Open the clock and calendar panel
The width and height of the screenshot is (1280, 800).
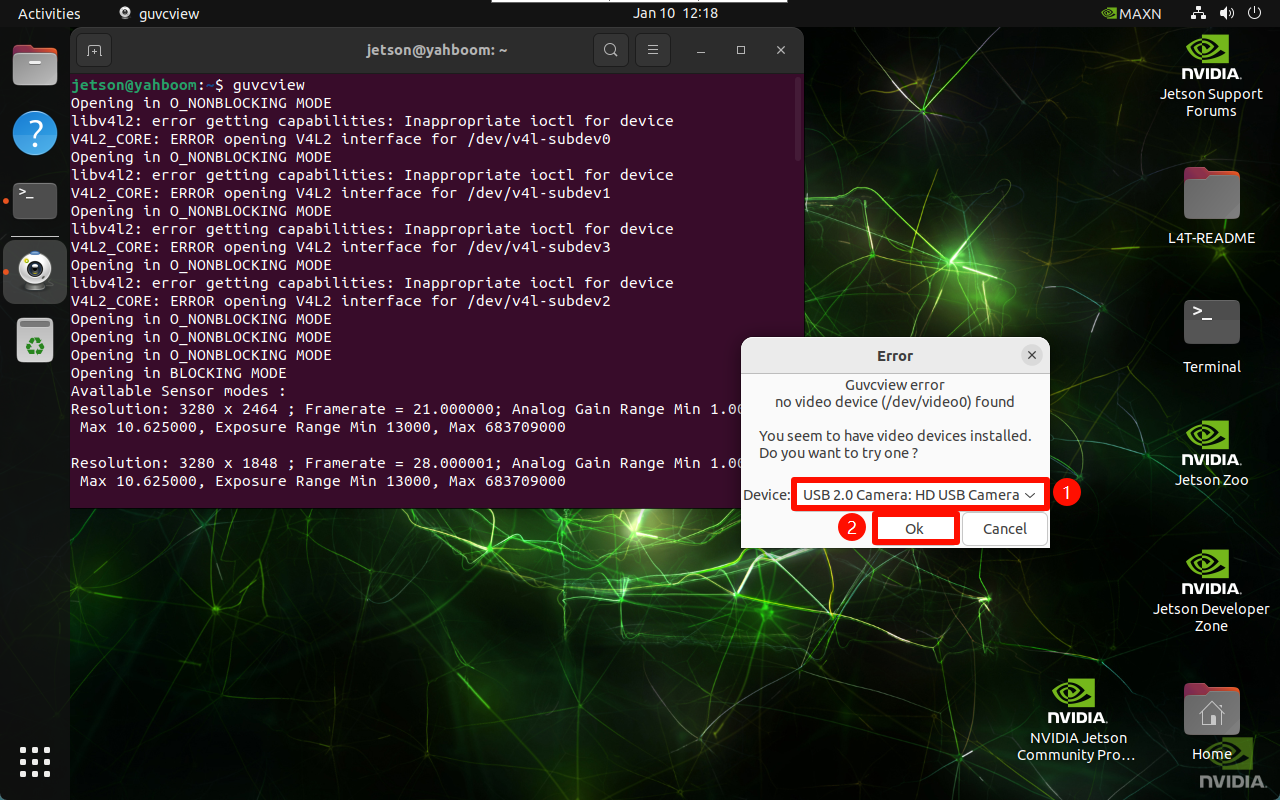pyautogui.click(x=675, y=14)
